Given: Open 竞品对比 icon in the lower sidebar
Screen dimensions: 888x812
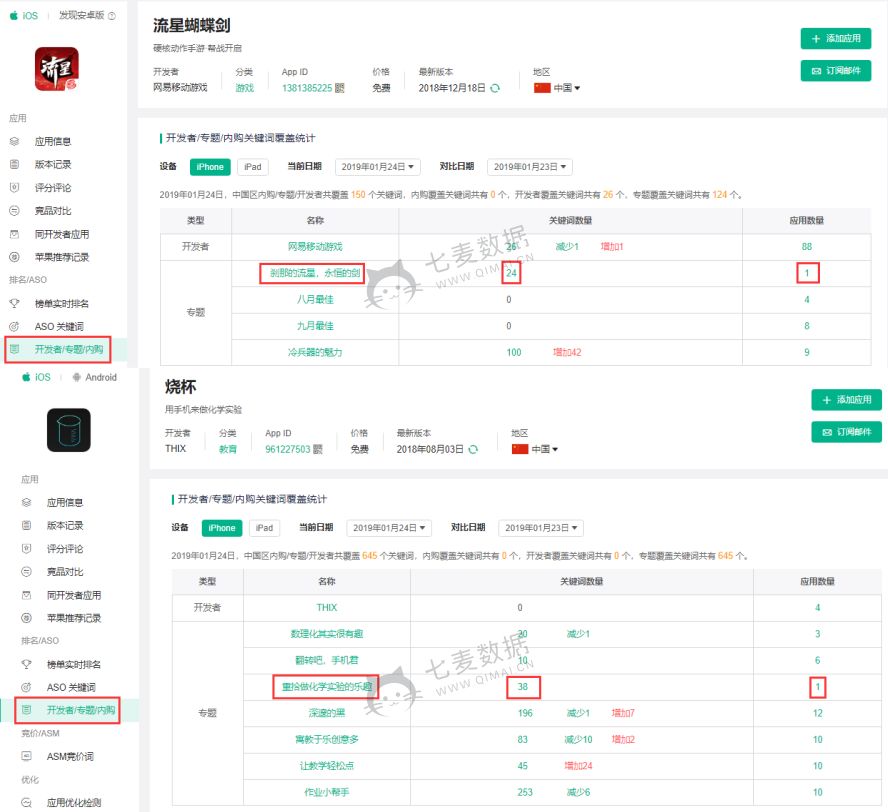Looking at the screenshot, I should (x=26, y=572).
